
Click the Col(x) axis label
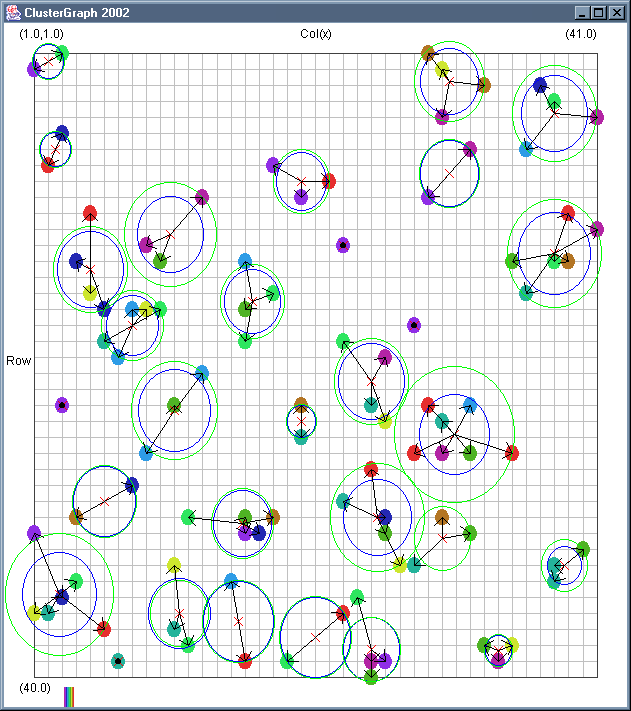pos(316,34)
